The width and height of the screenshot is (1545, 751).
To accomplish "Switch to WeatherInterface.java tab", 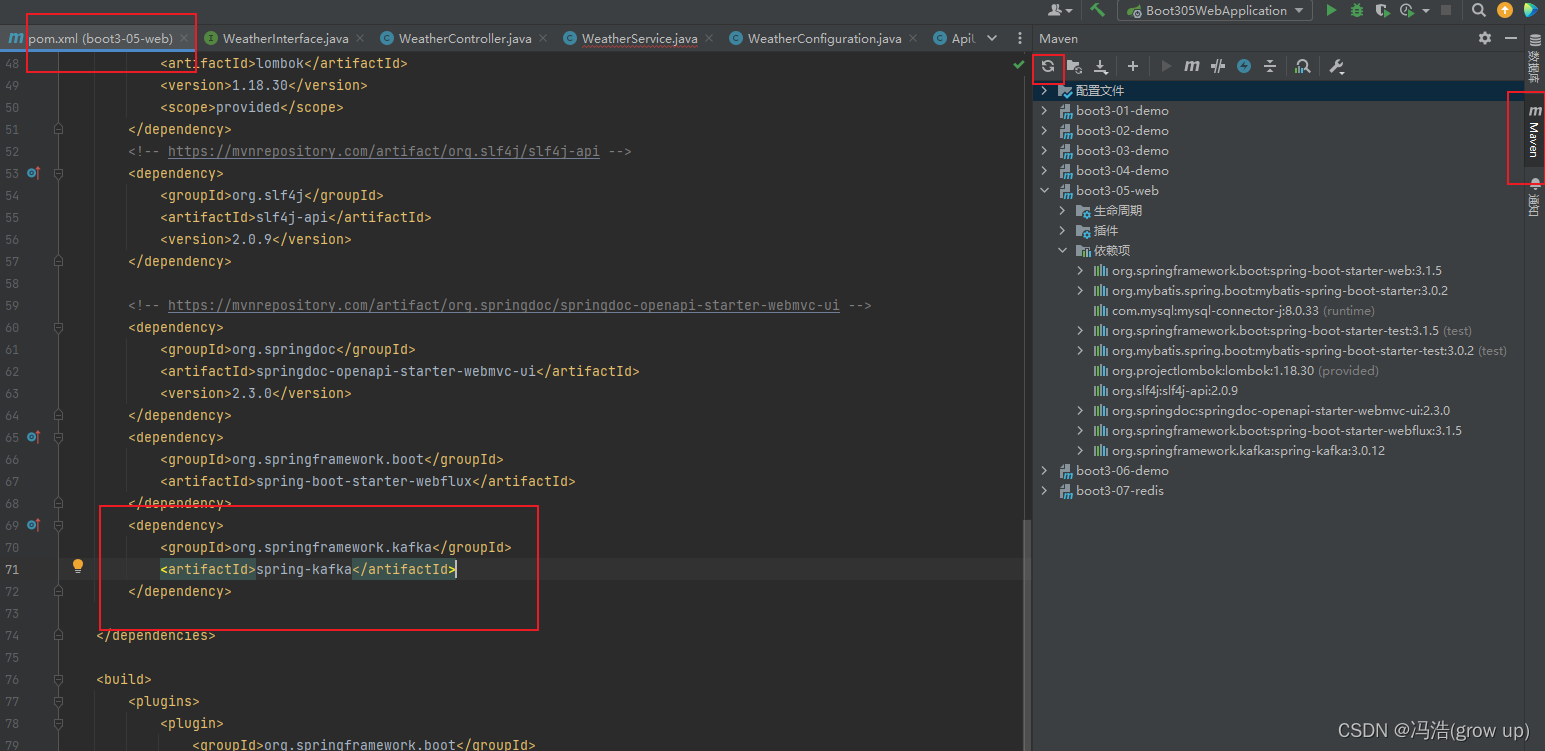I will click(285, 38).
